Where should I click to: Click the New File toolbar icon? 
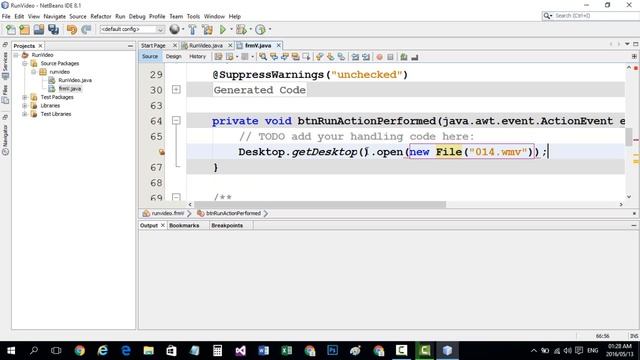[x=11, y=29]
